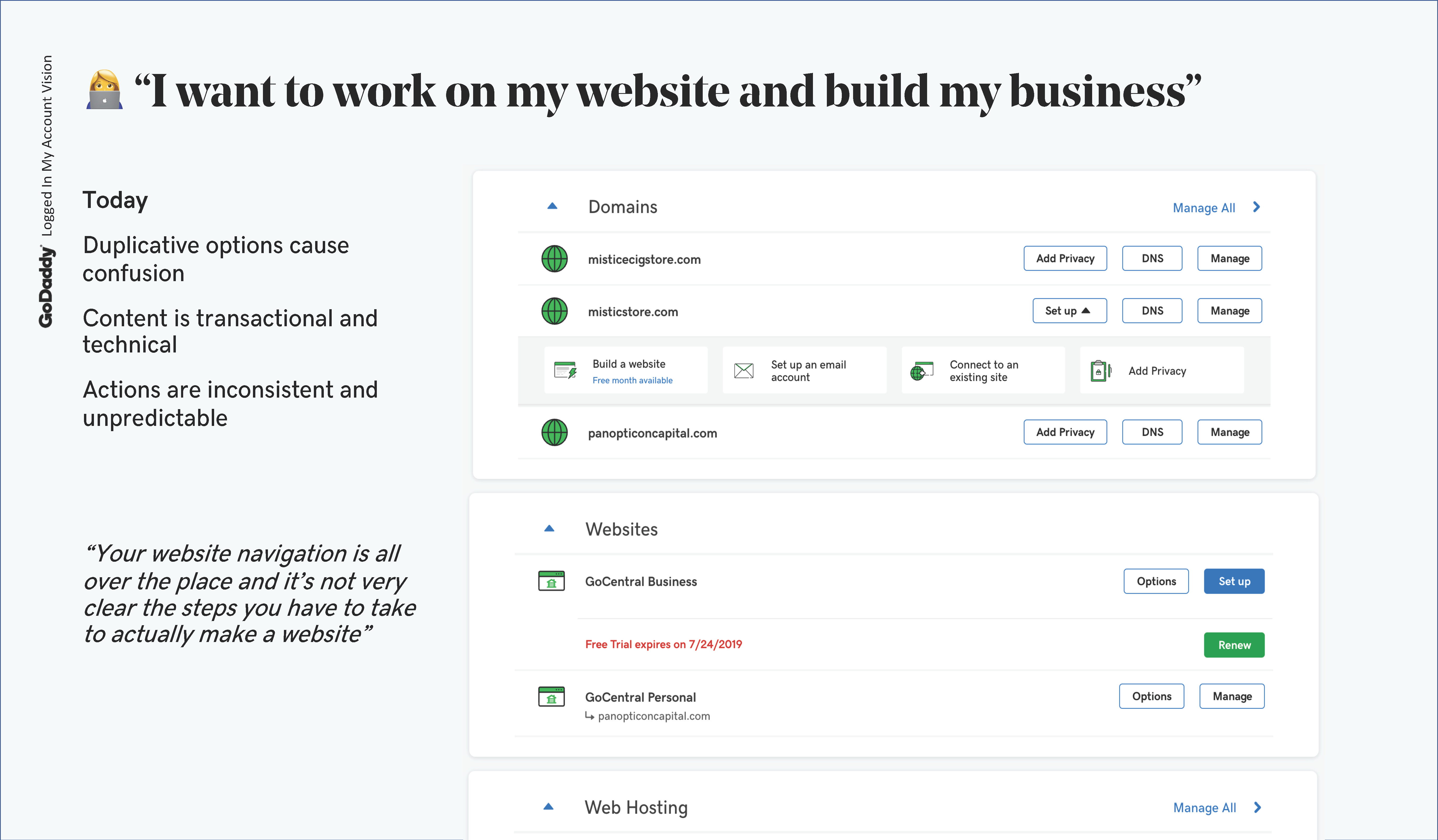This screenshot has width=1438, height=840.
Task: Click the GoCentral Personal website icon
Action: [x=551, y=696]
